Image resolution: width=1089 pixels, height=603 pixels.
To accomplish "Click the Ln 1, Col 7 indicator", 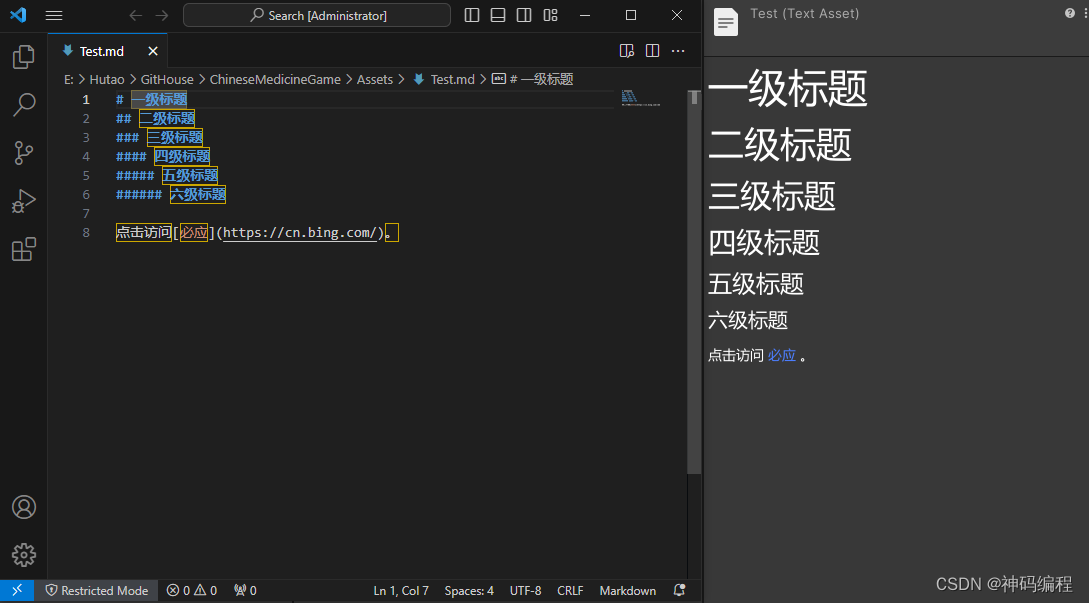I will pos(401,590).
